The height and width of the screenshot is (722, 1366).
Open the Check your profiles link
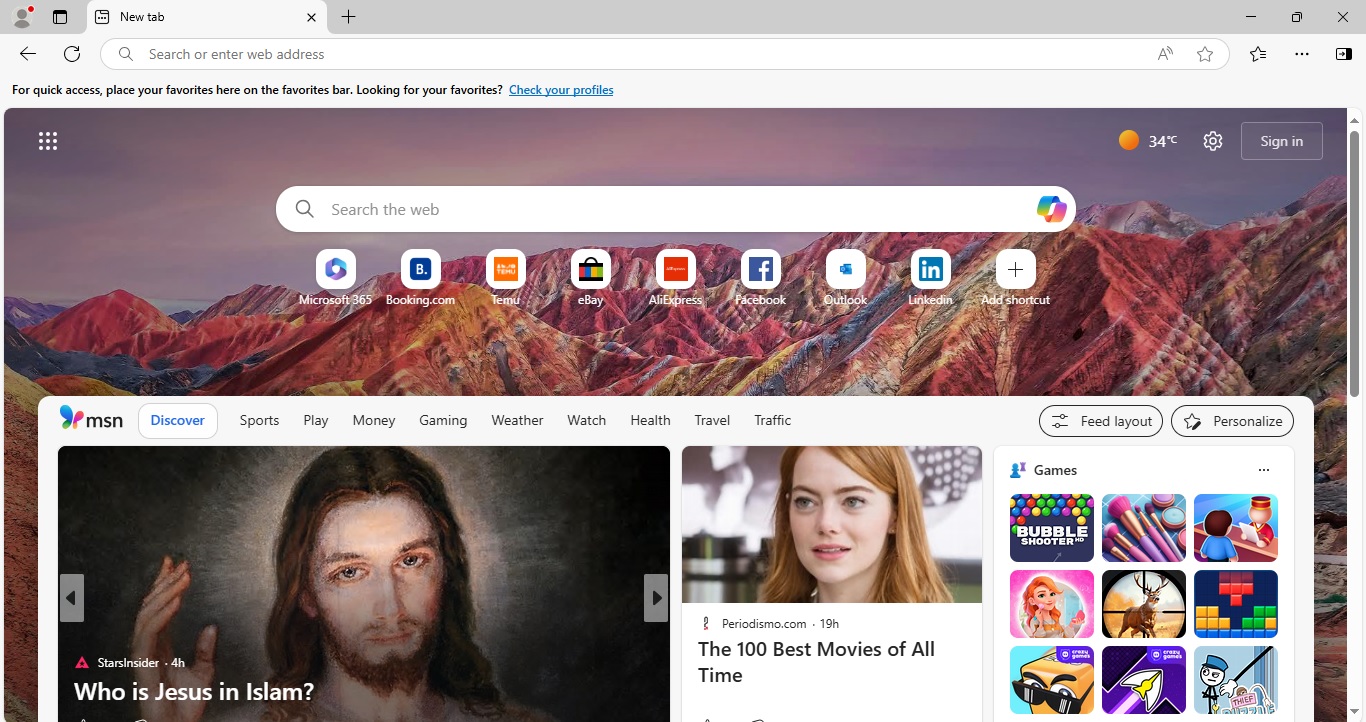click(561, 89)
